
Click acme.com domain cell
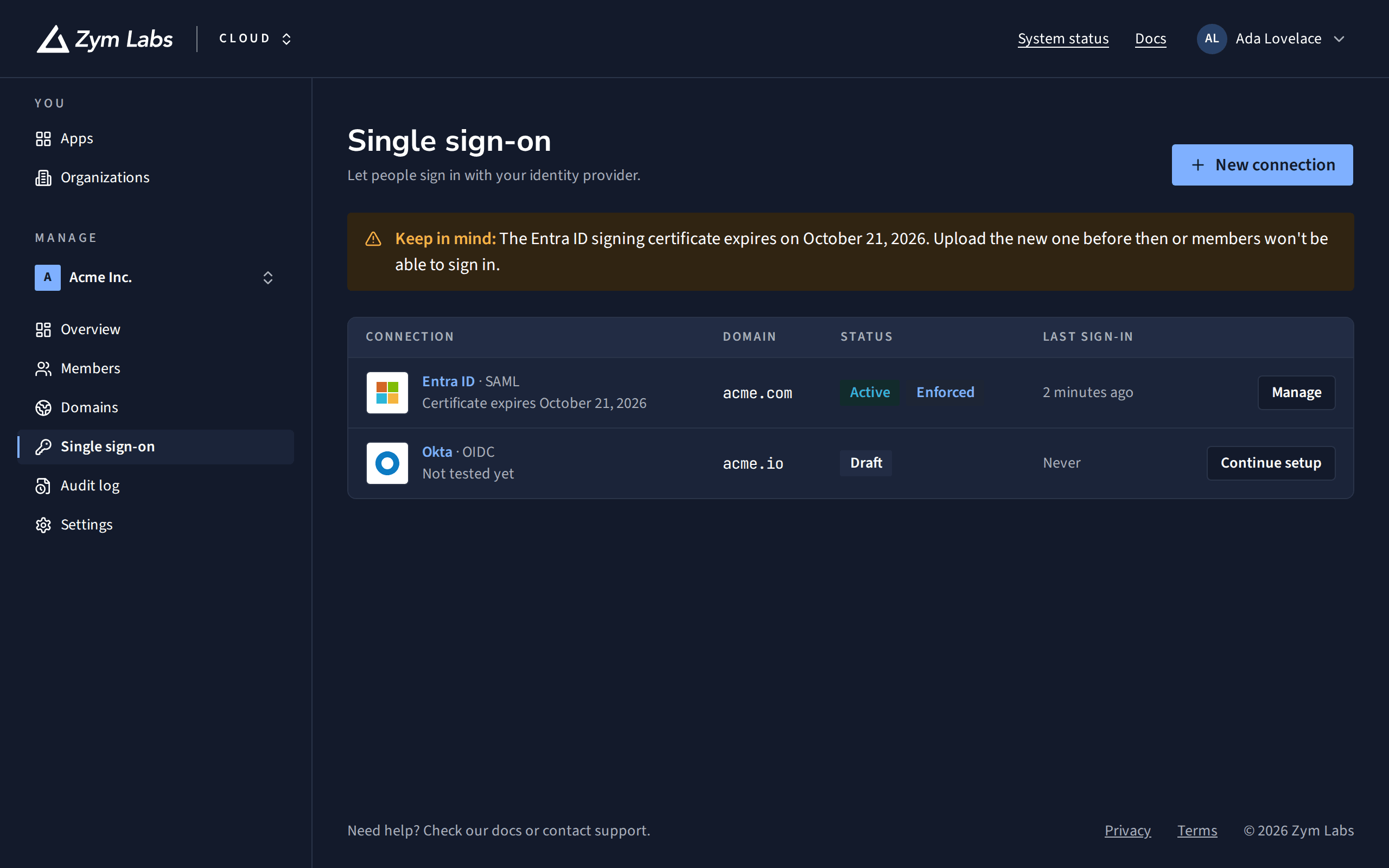coord(757,393)
